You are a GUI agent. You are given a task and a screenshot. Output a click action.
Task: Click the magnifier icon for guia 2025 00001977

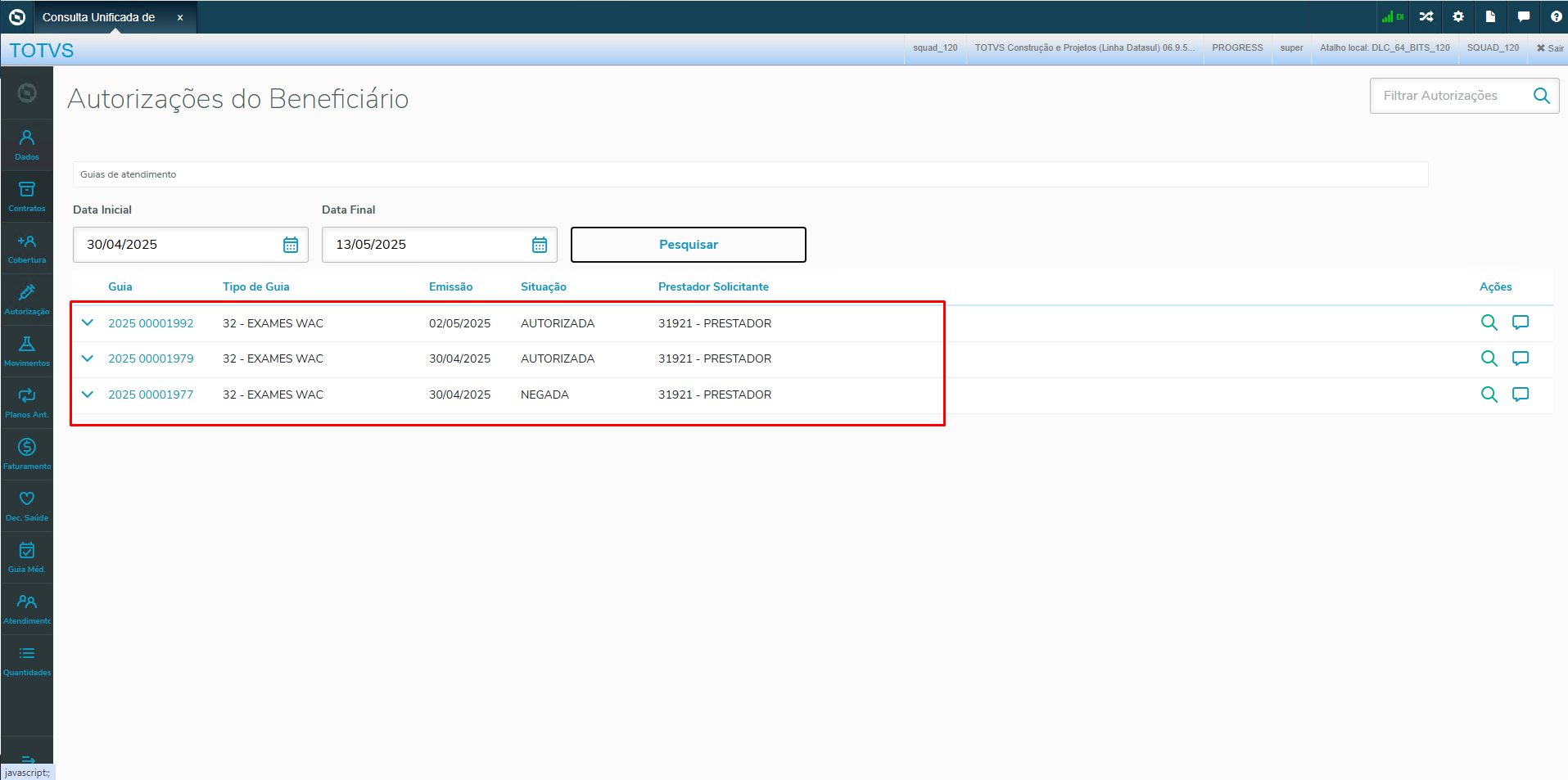pos(1489,395)
